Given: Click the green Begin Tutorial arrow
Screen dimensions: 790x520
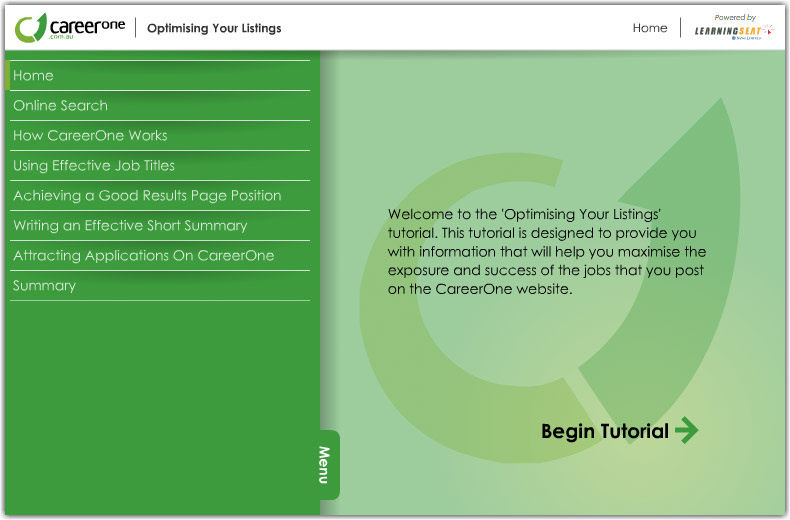Looking at the screenshot, I should click(687, 430).
